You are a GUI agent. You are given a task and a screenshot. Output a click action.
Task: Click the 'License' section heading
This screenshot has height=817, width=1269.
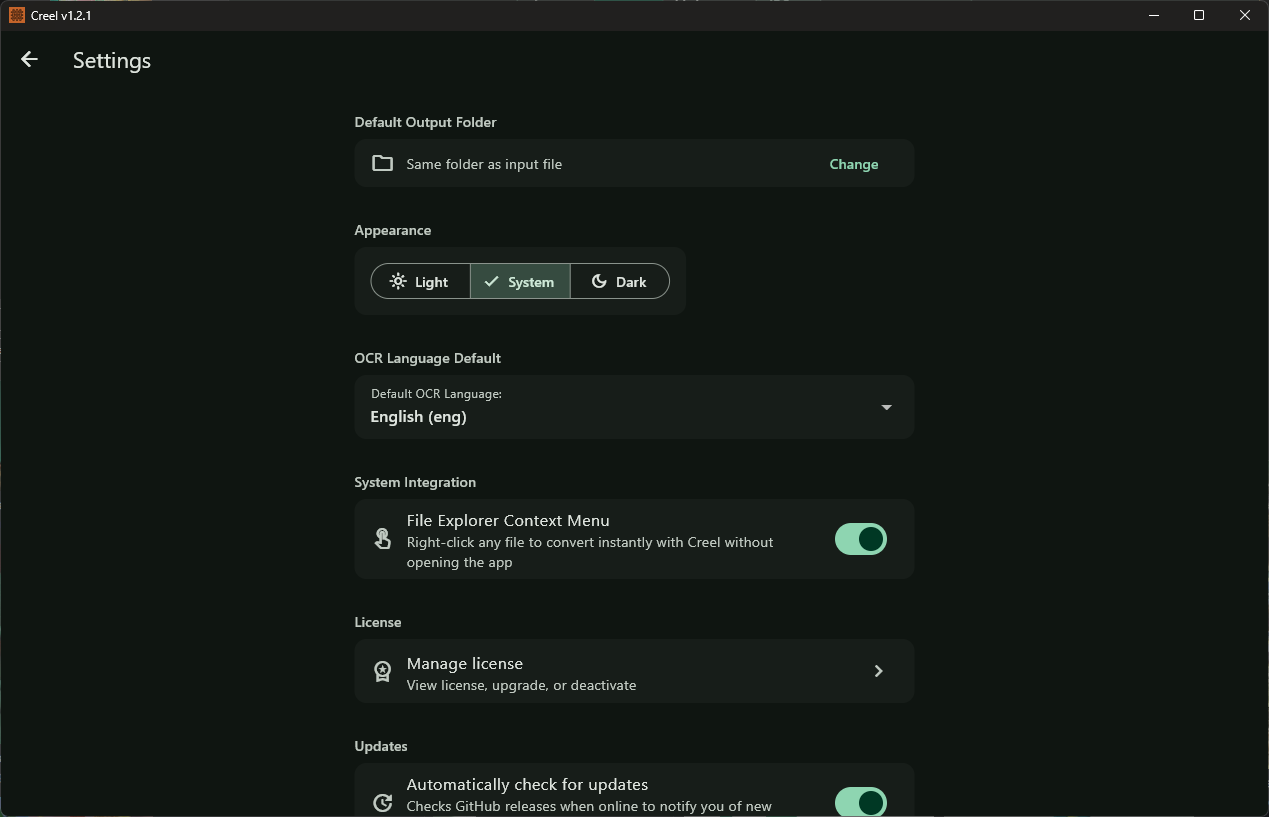pos(378,622)
